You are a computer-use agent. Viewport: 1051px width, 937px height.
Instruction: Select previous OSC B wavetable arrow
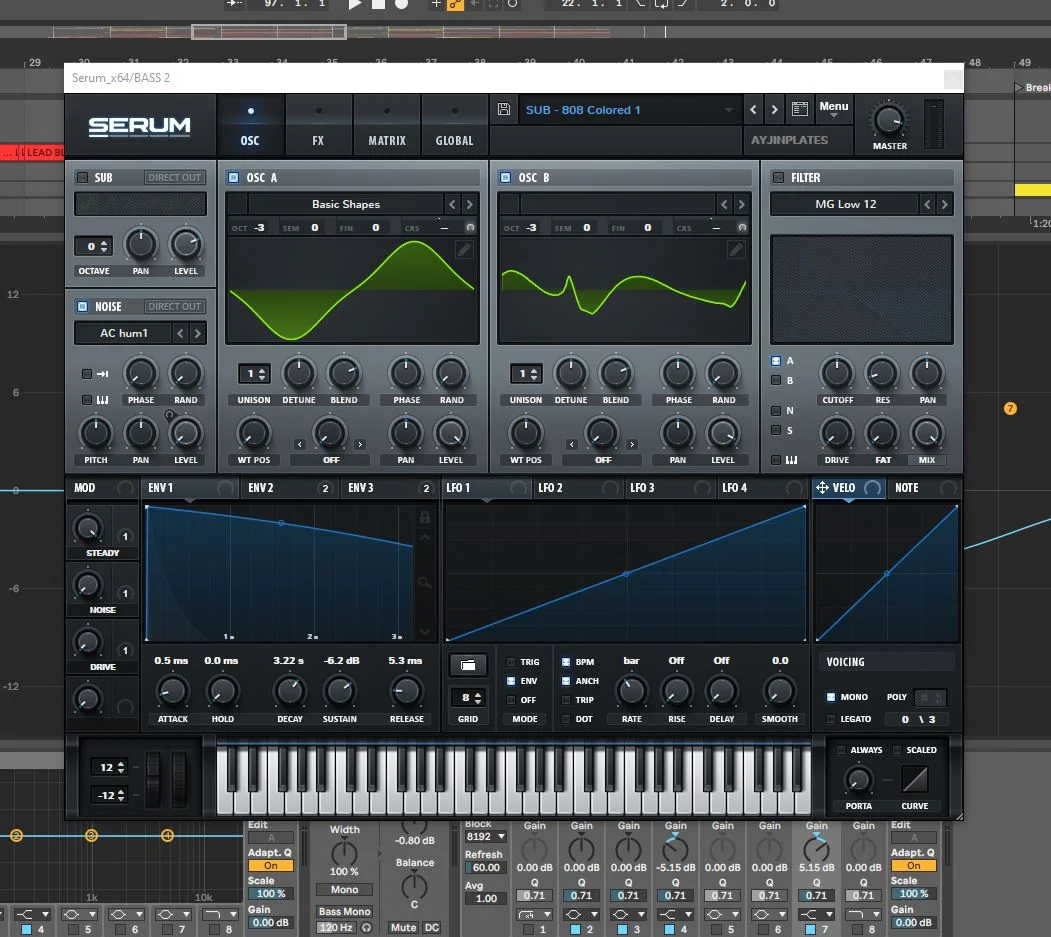(x=724, y=204)
